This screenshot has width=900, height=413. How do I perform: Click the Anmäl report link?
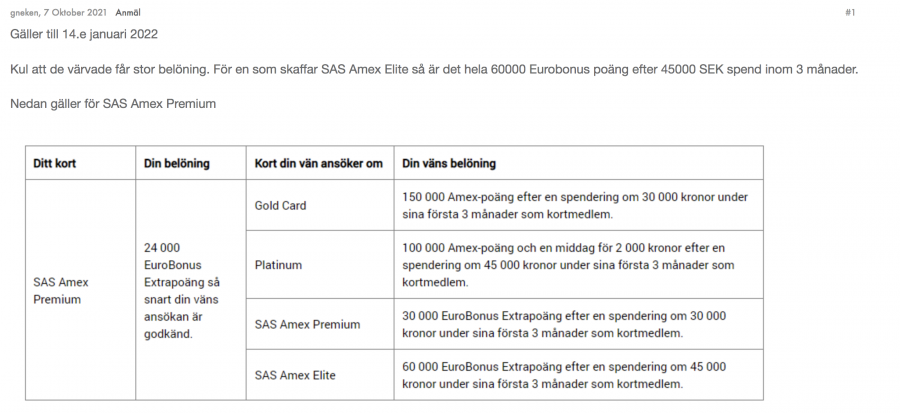(128, 13)
